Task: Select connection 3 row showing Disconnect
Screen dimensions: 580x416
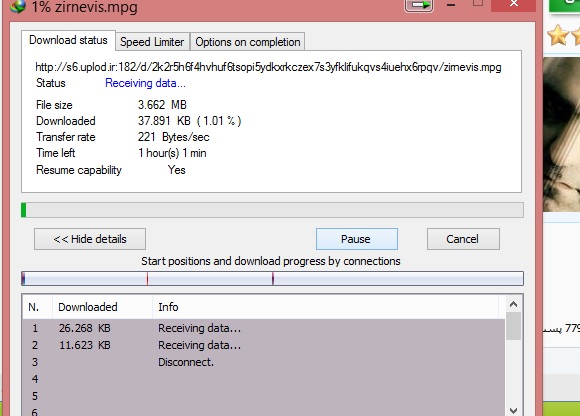Action: coord(263,362)
